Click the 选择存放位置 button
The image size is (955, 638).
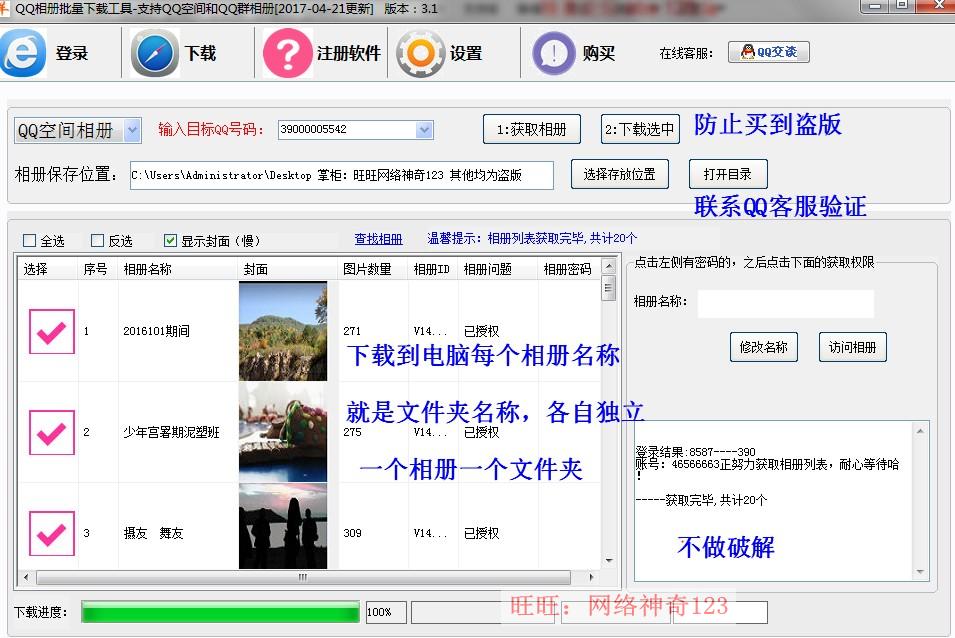coord(619,174)
